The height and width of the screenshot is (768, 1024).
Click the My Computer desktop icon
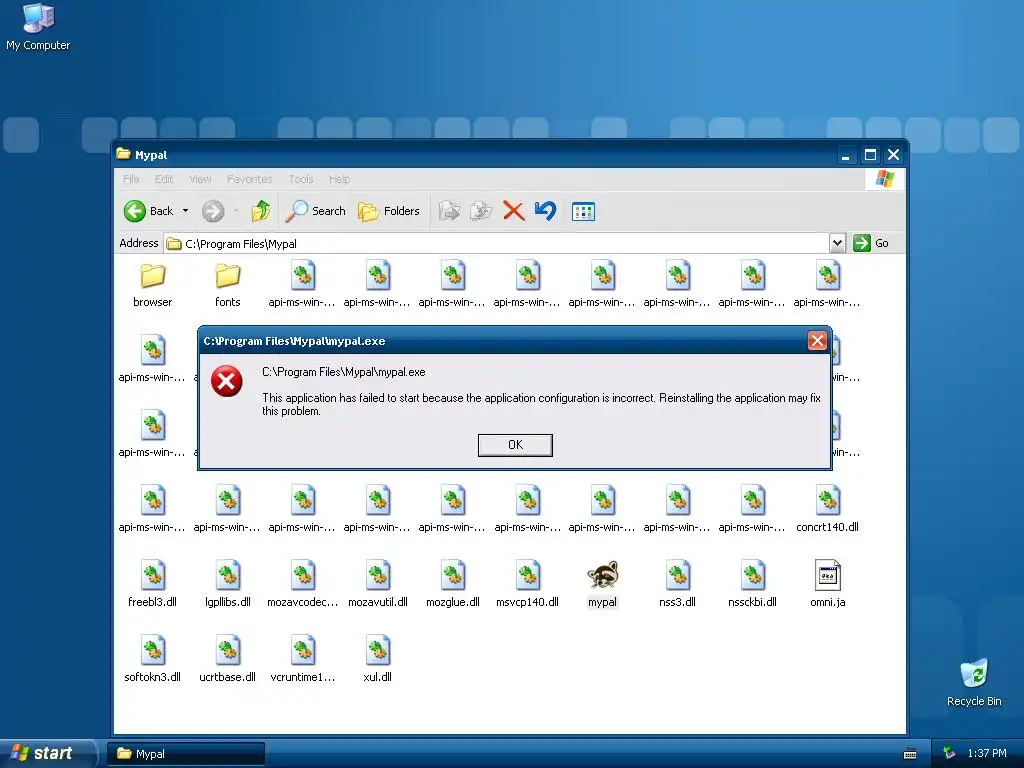coord(38,27)
